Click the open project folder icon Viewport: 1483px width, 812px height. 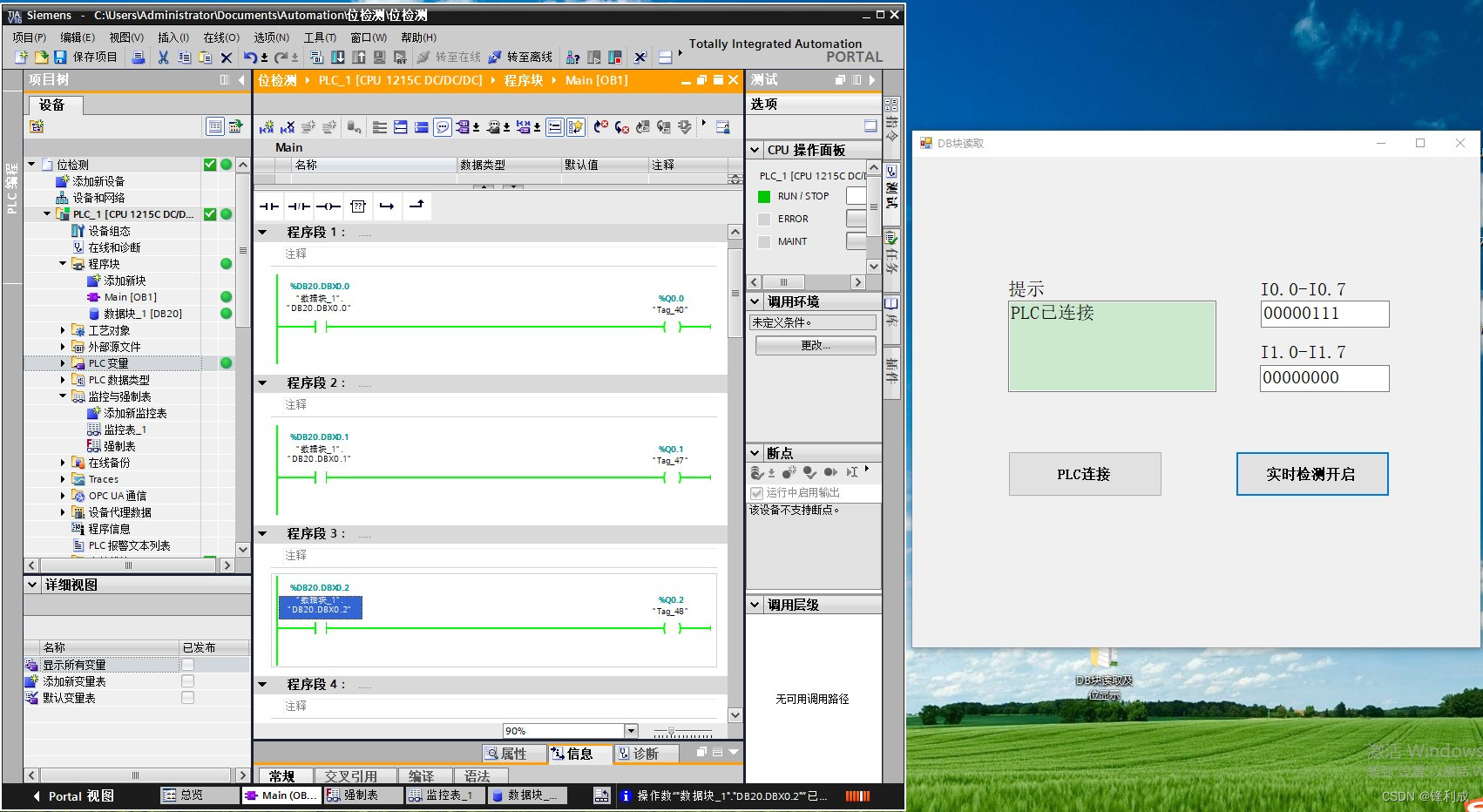(41, 57)
